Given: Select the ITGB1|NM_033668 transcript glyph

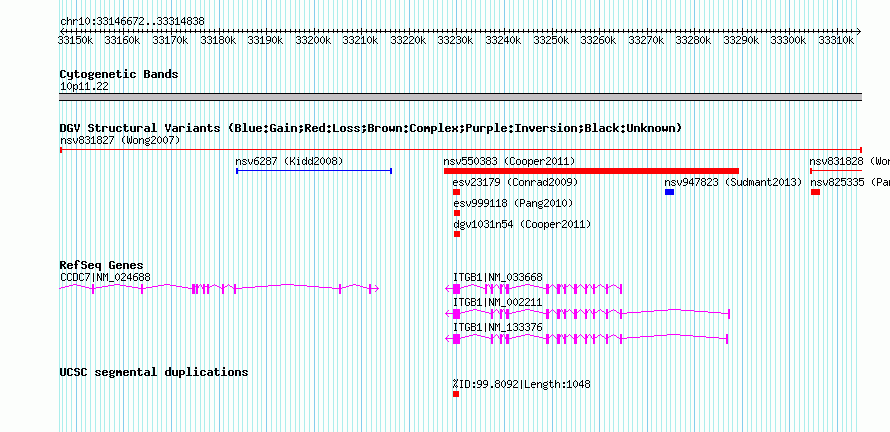Looking at the screenshot, I should tap(533, 289).
